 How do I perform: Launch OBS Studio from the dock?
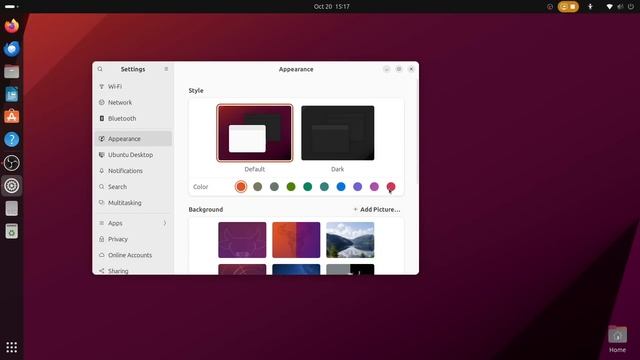11,163
